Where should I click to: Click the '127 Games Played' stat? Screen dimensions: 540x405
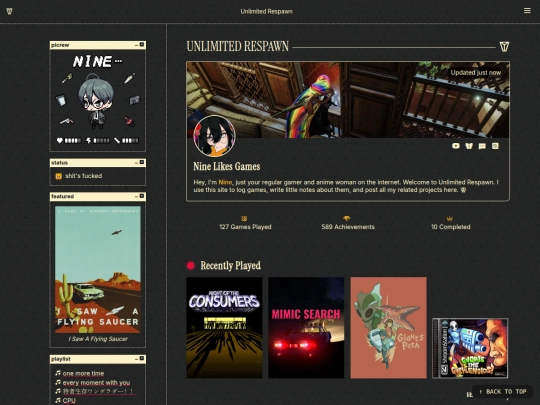pos(245,227)
